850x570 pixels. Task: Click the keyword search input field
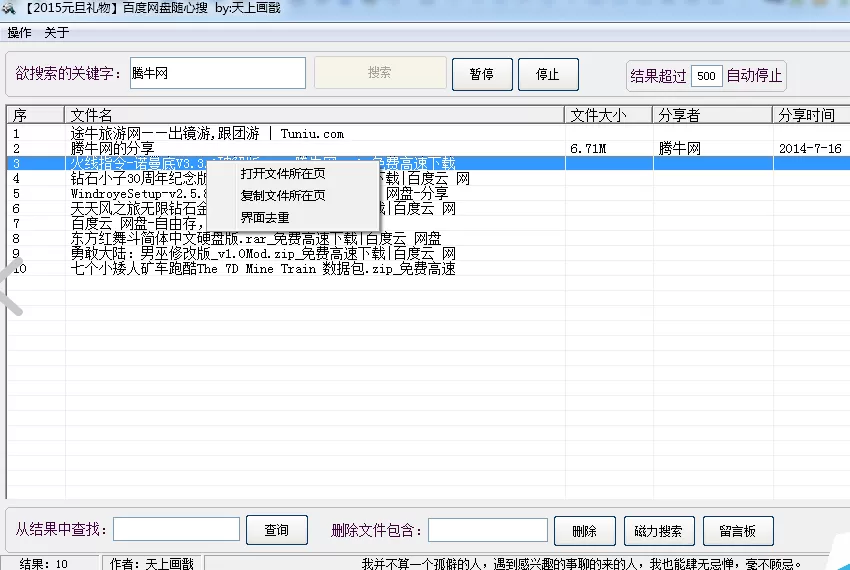point(218,73)
